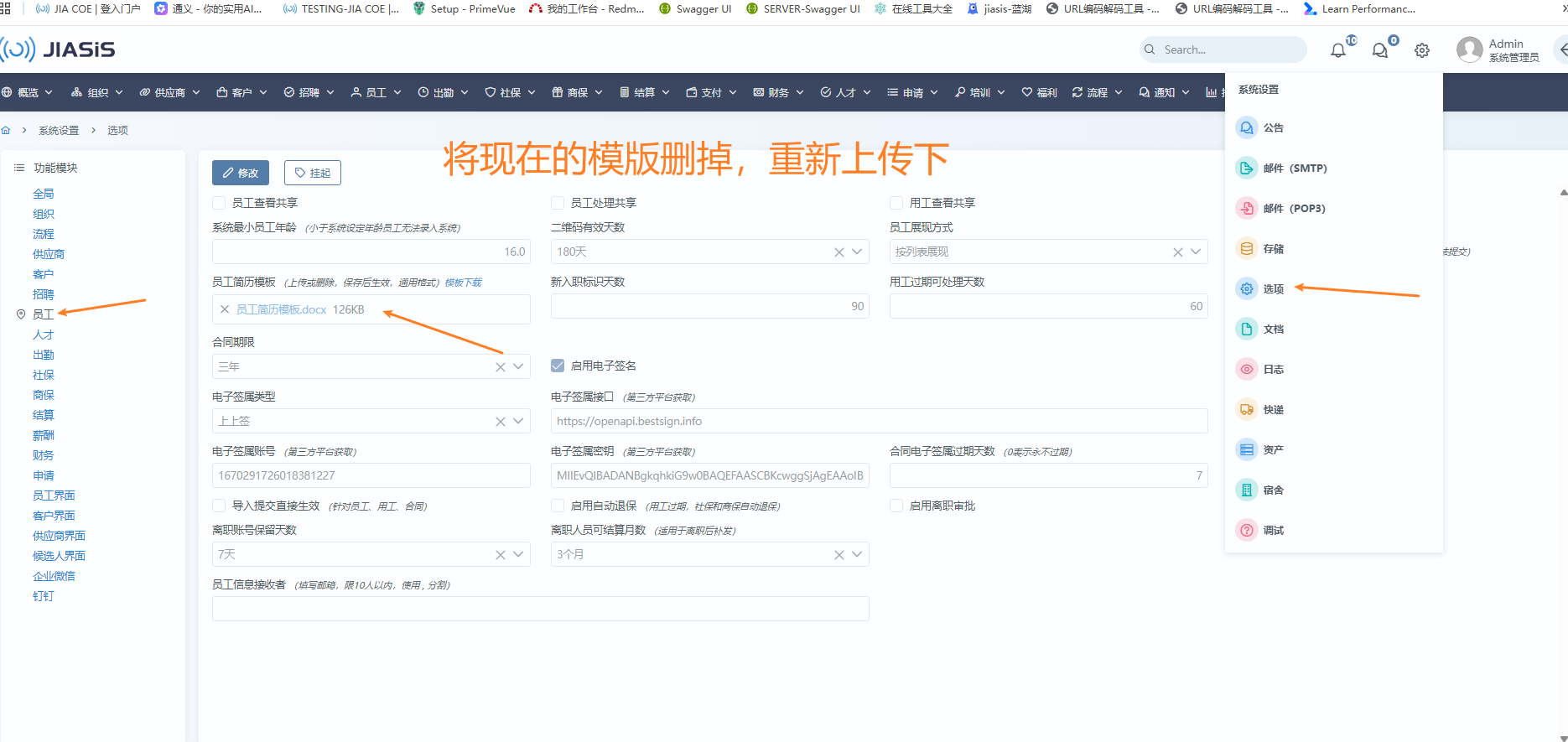The width and height of the screenshot is (1568, 742).
Task: Open the chat messages icon
Action: coord(1379,50)
